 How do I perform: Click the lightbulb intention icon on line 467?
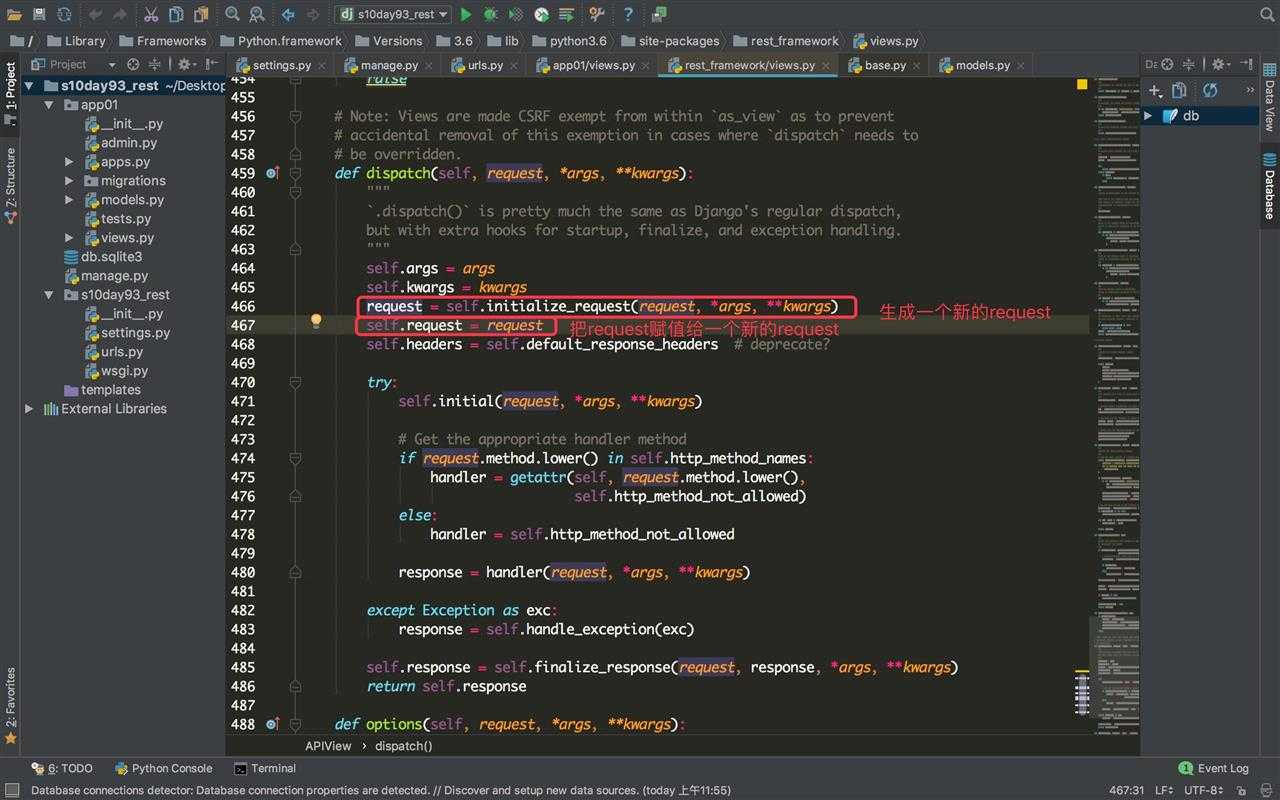click(316, 321)
